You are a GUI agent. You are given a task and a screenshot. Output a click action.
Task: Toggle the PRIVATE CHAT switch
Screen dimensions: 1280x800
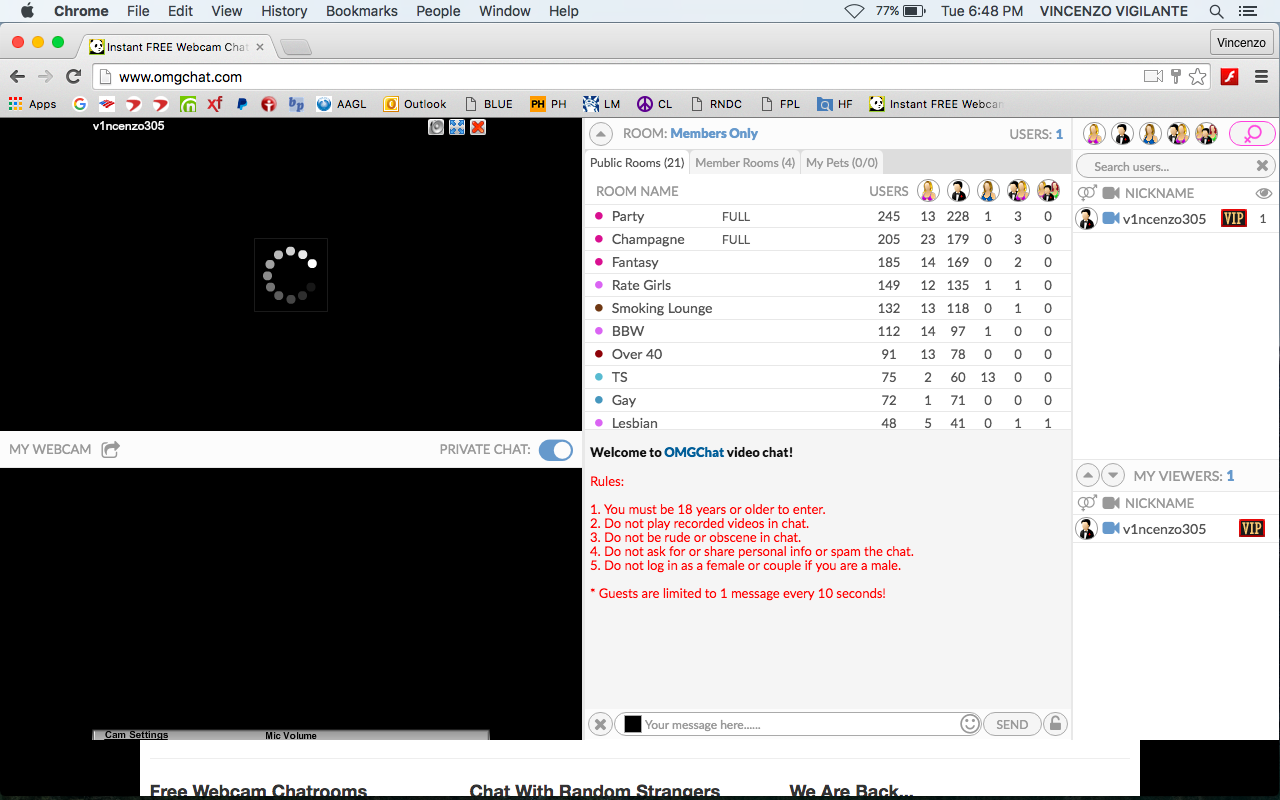coord(556,450)
